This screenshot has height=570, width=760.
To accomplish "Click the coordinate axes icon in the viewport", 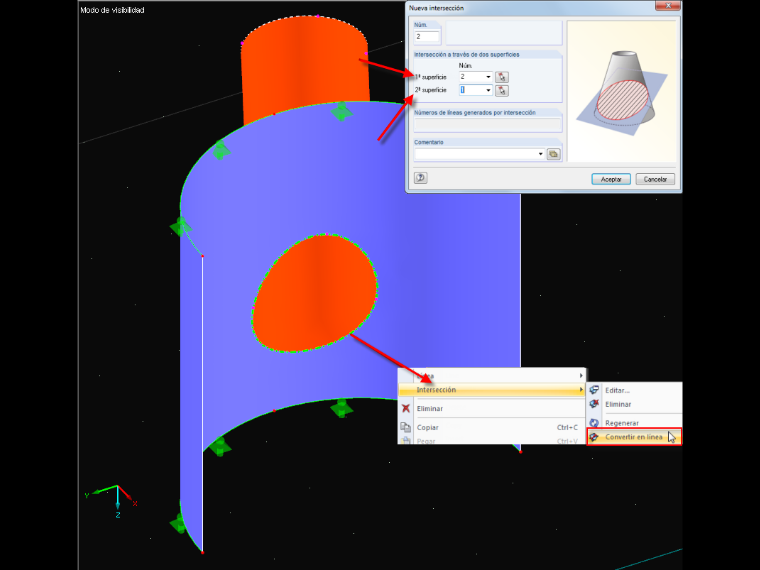I will [114, 501].
